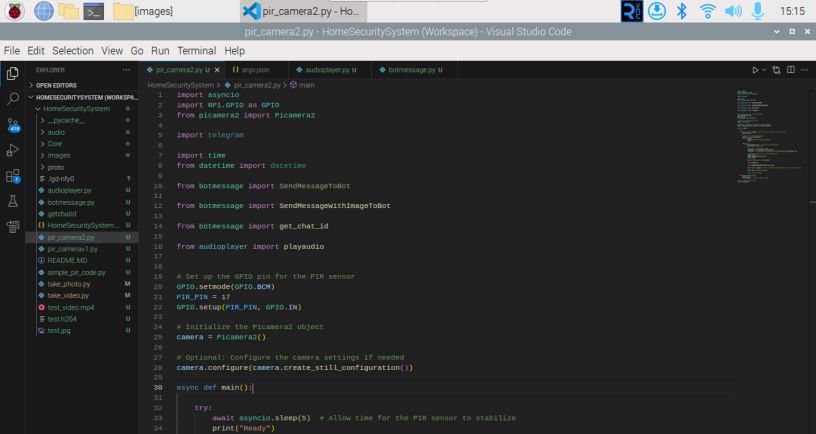This screenshot has height=434, width=816.
Task: Open Explorer panel More Actions ellipsis
Action: [x=126, y=70]
